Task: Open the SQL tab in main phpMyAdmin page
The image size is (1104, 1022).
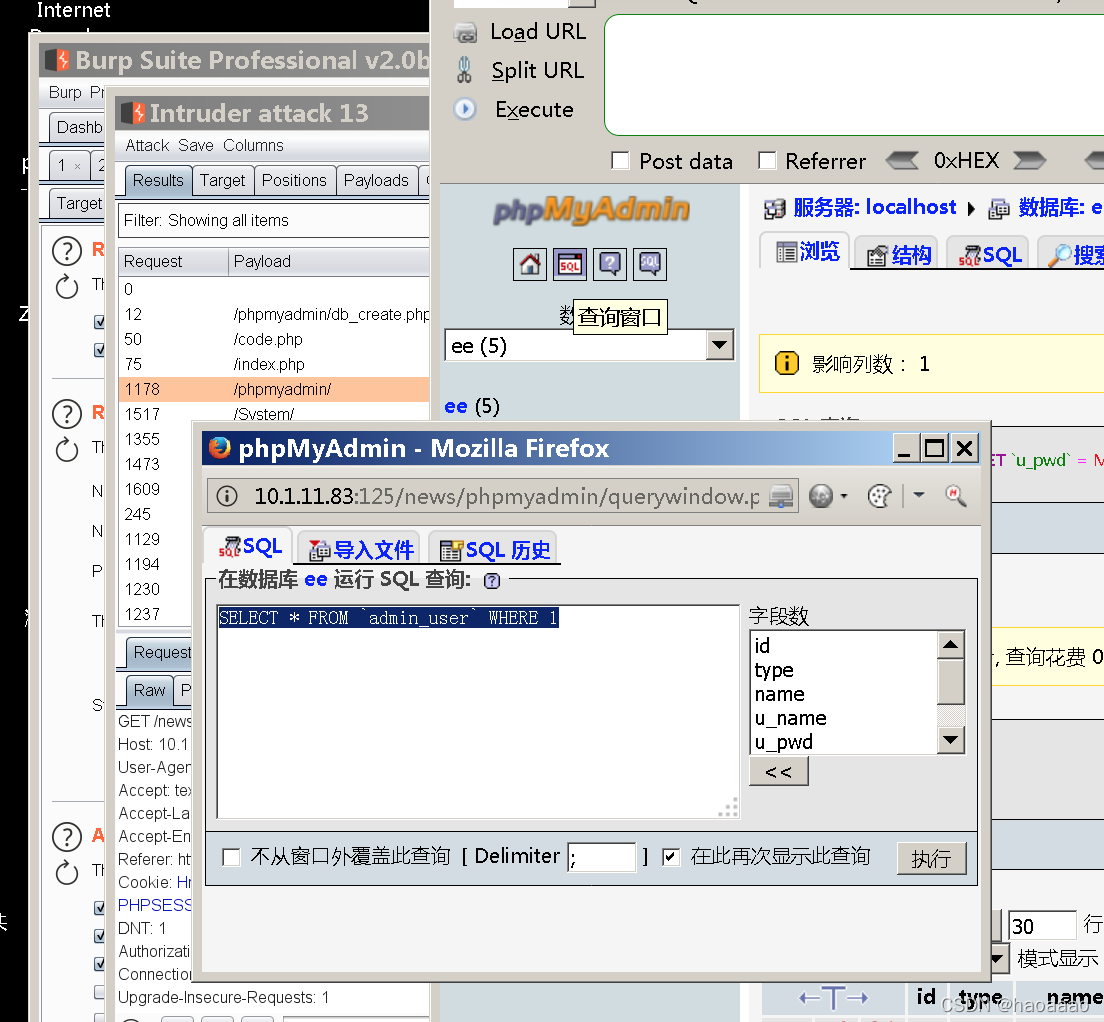Action: [x=990, y=255]
